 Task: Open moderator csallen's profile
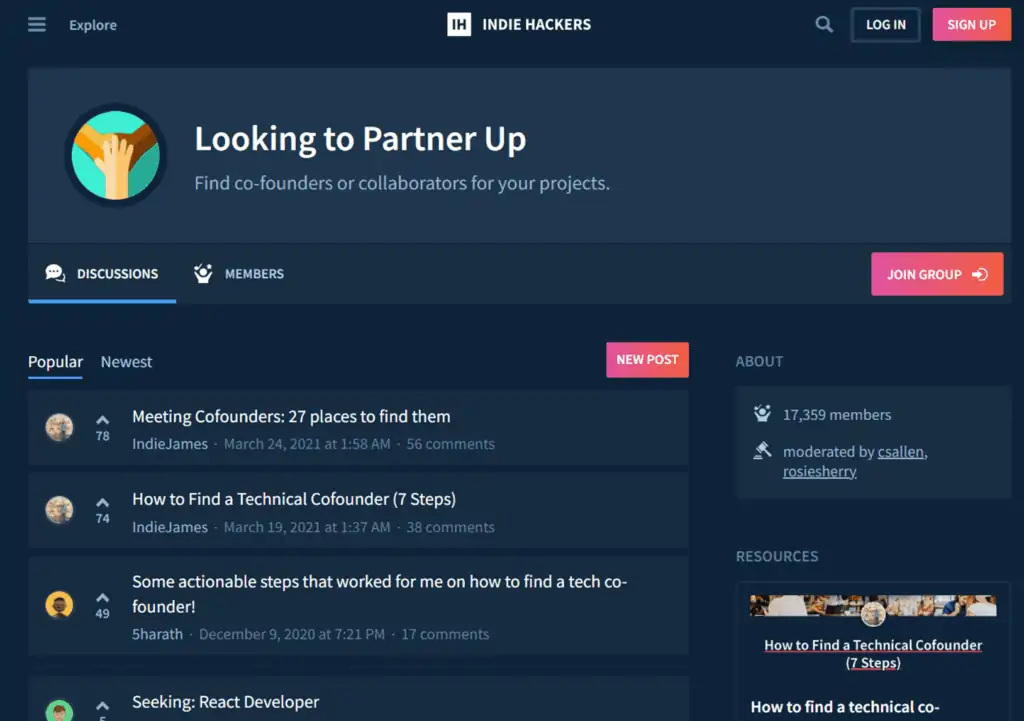(x=901, y=452)
